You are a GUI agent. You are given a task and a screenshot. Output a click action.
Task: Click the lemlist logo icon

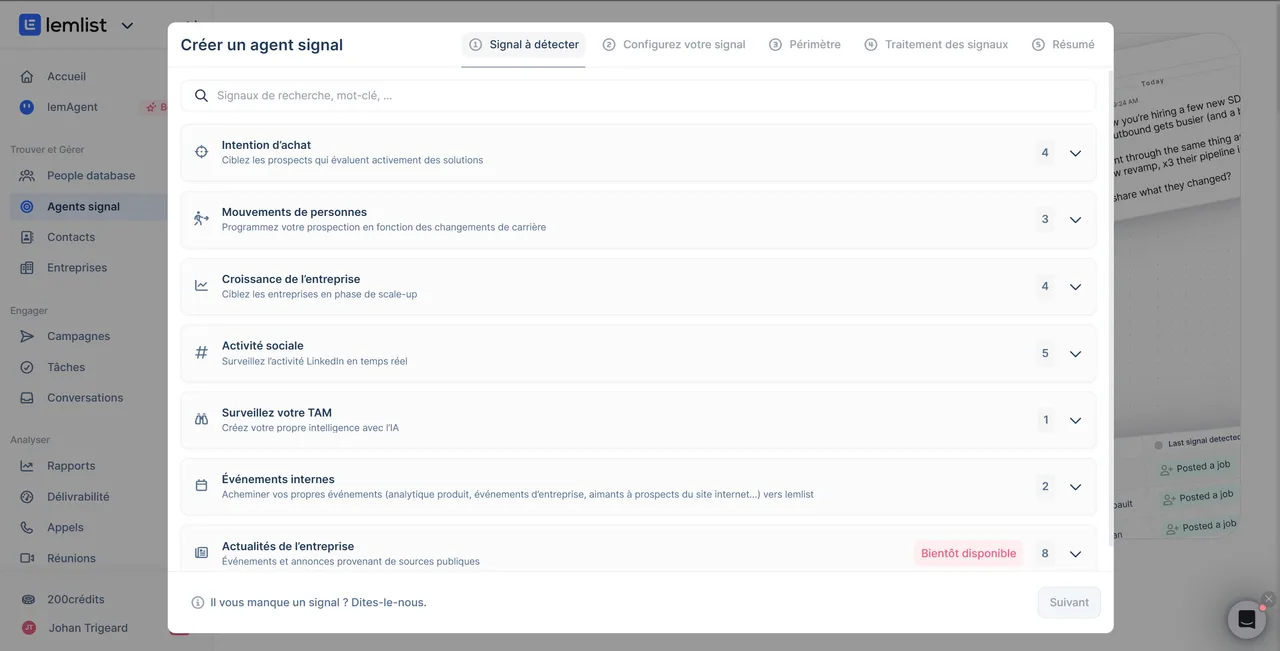click(x=30, y=25)
